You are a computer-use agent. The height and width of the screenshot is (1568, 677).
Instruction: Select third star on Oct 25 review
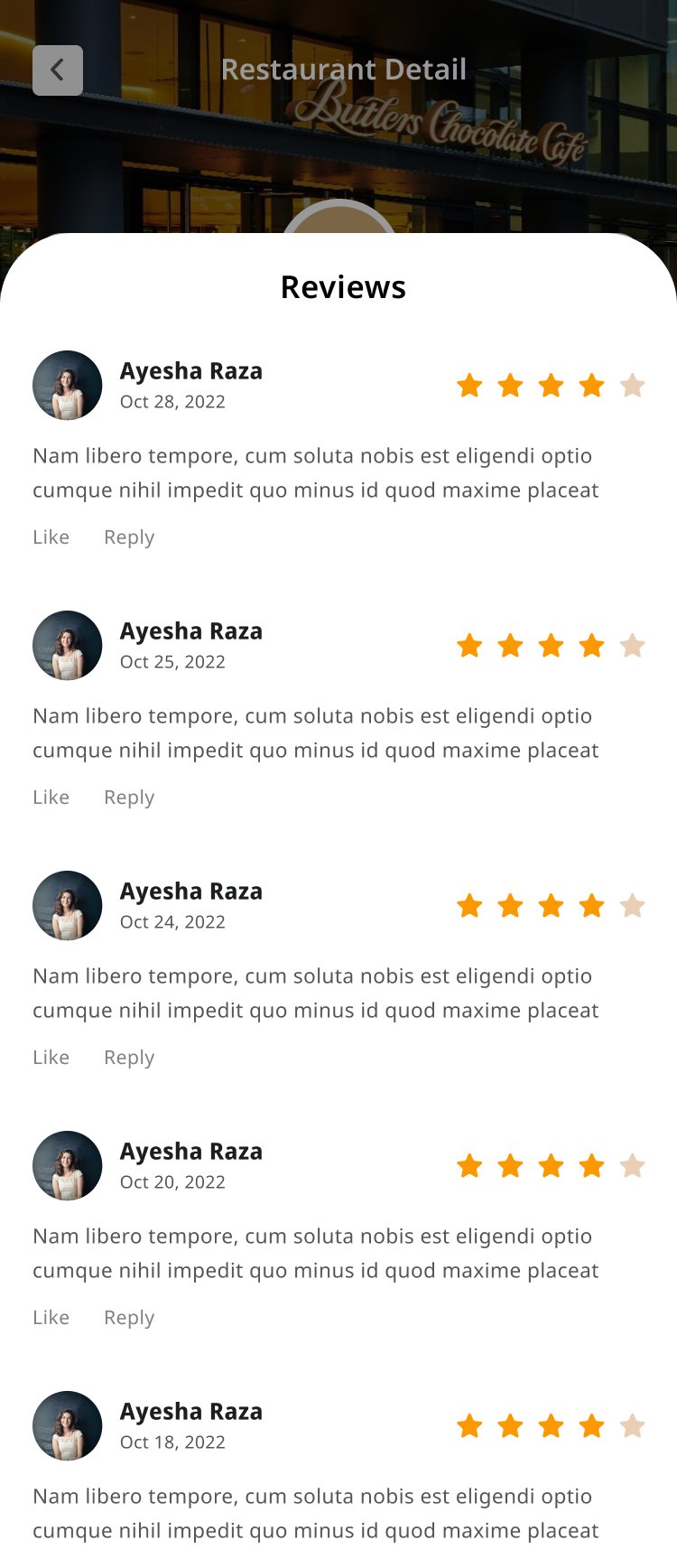click(551, 646)
